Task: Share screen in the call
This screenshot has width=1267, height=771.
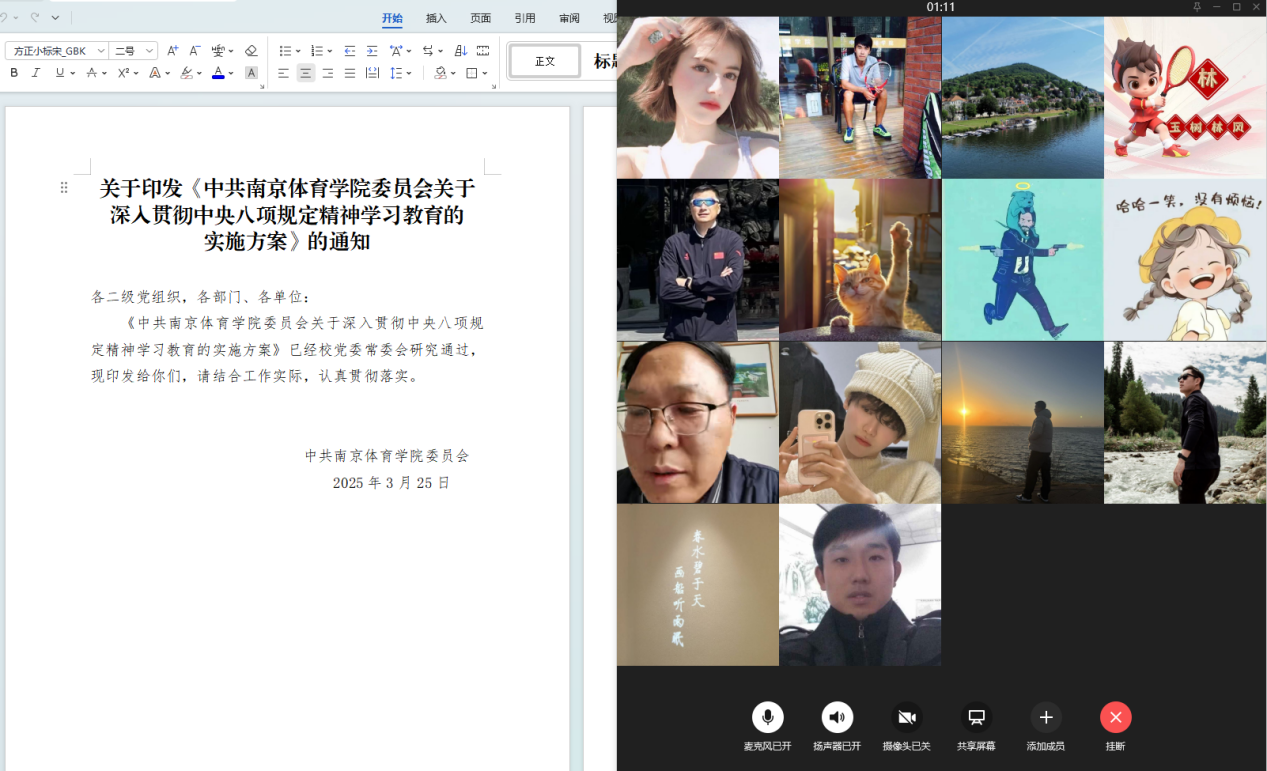Action: (976, 717)
